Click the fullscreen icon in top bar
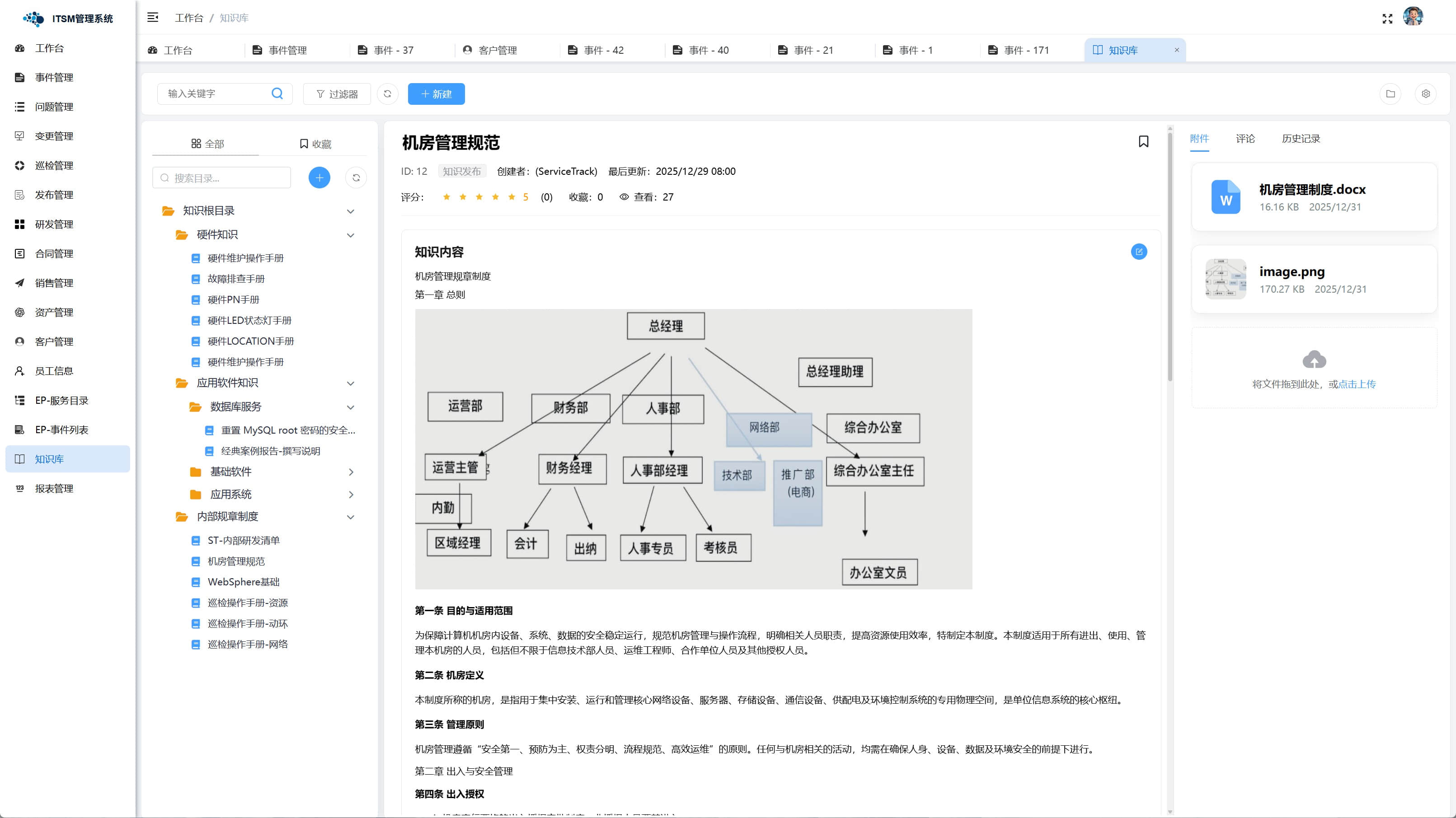 click(1387, 19)
